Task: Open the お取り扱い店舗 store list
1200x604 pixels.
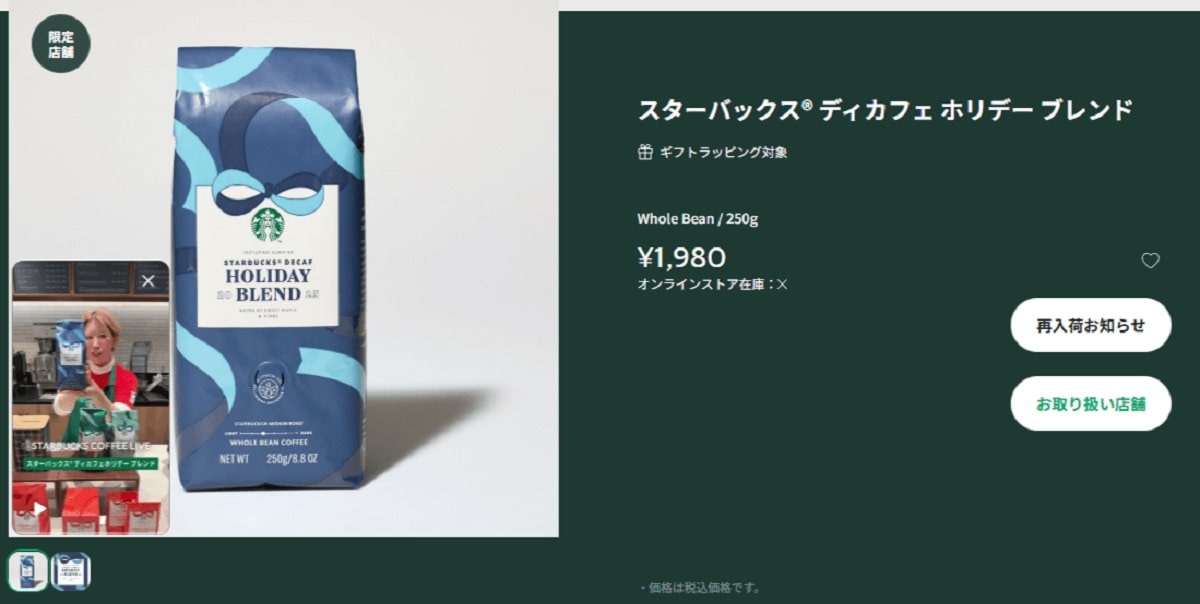Action: pyautogui.click(x=1090, y=404)
